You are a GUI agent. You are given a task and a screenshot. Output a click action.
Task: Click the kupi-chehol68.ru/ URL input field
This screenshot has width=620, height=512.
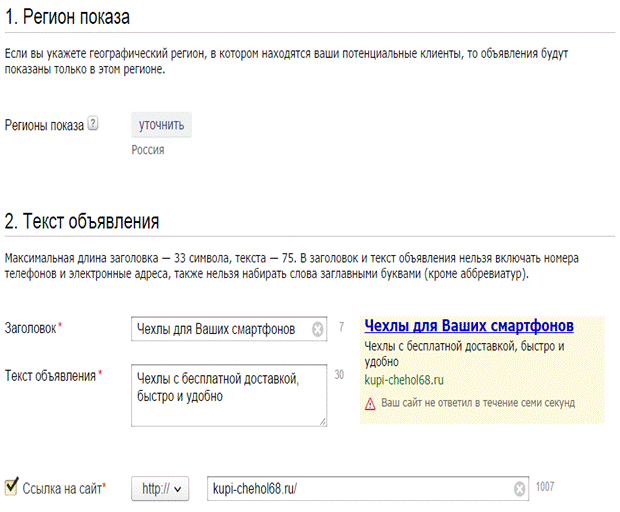coord(368,489)
